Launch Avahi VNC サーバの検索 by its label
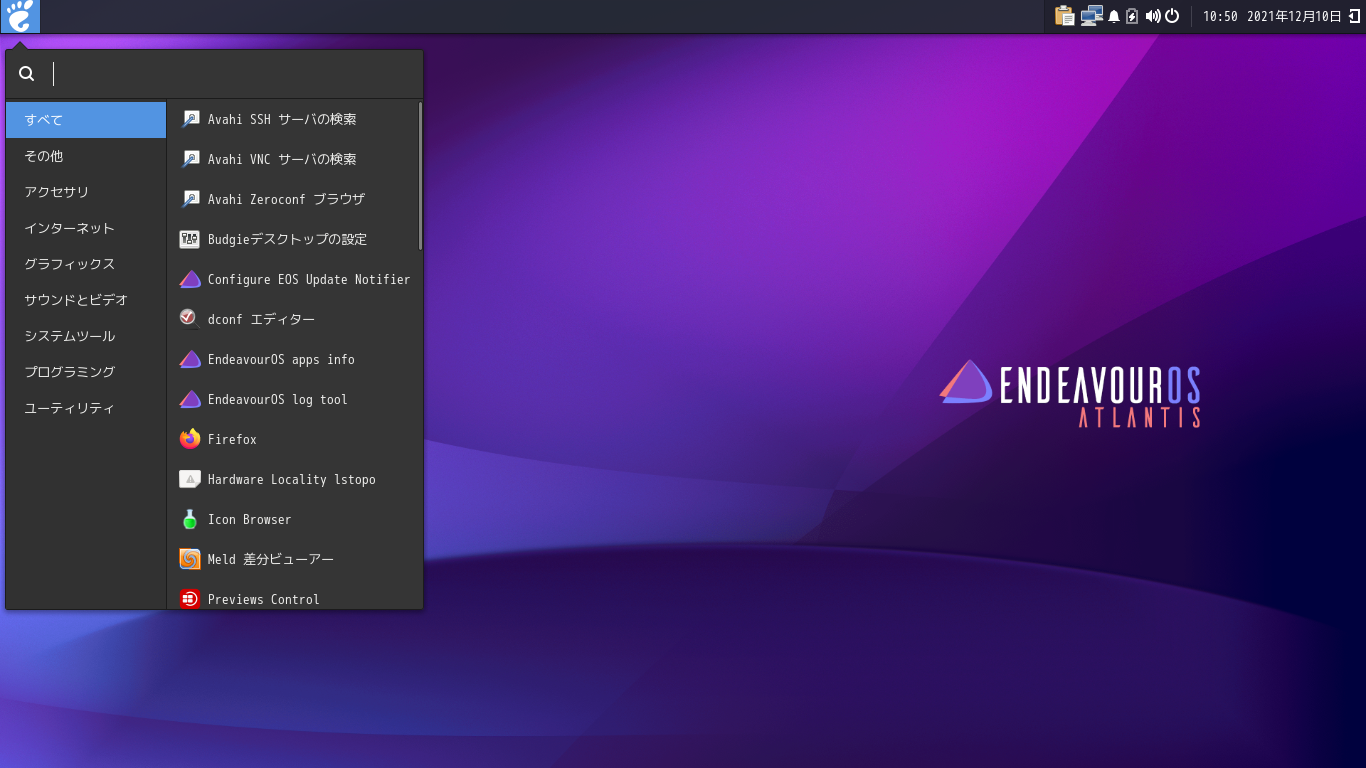Screen dimensions: 1366x768 tap(282, 159)
